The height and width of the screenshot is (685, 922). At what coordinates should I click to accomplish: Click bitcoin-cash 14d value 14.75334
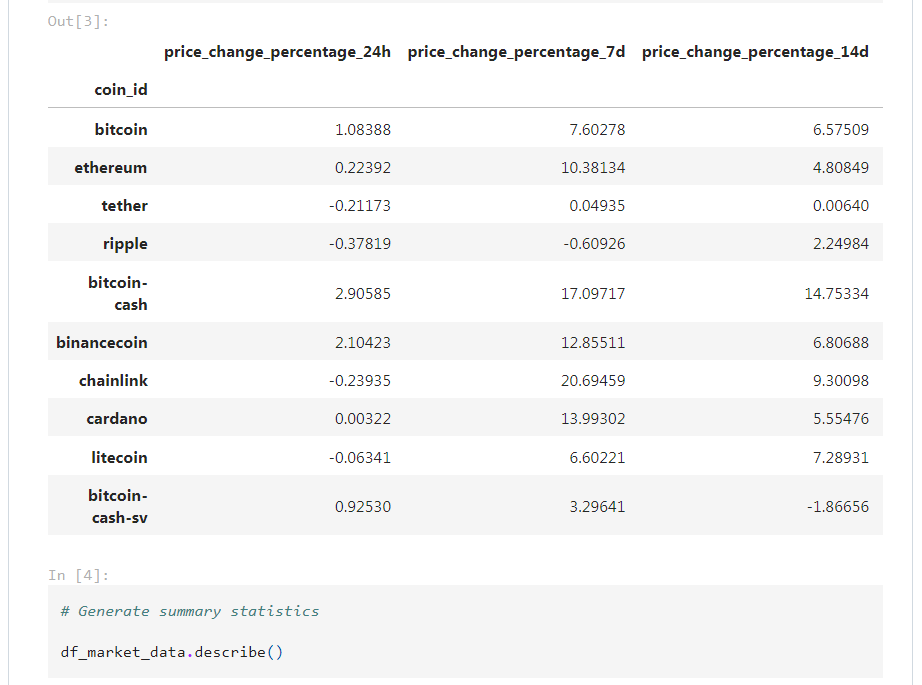point(836,293)
